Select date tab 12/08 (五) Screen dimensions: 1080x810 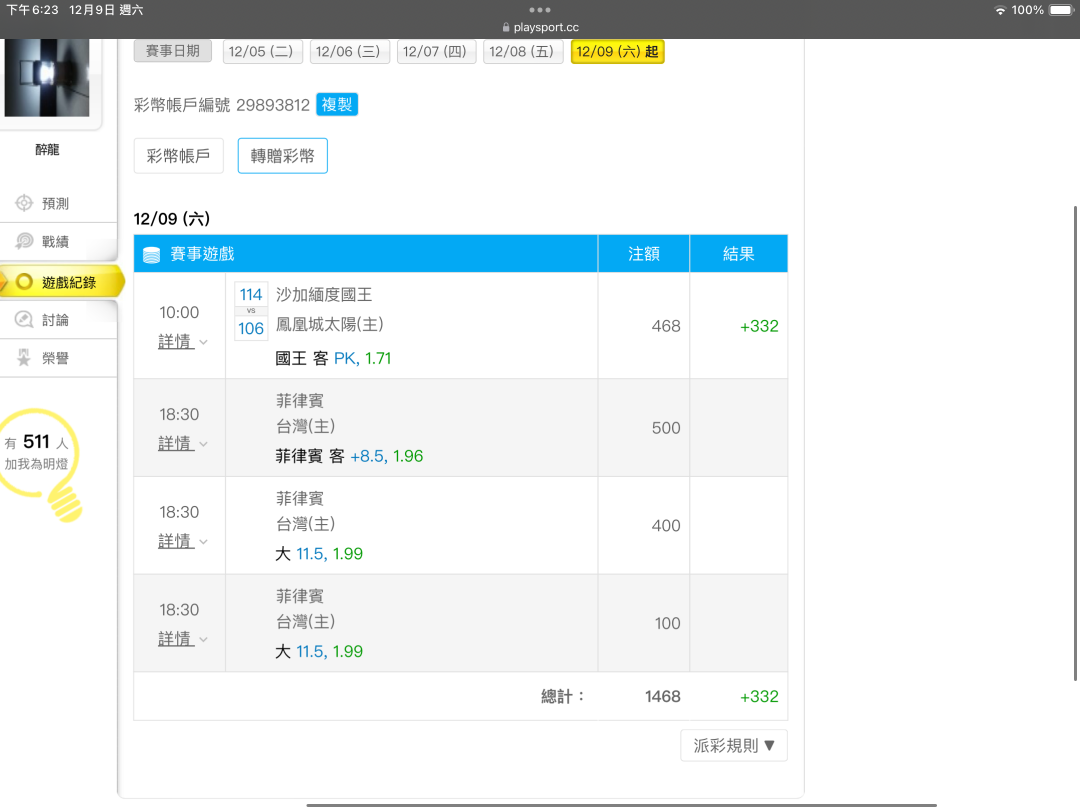[522, 52]
